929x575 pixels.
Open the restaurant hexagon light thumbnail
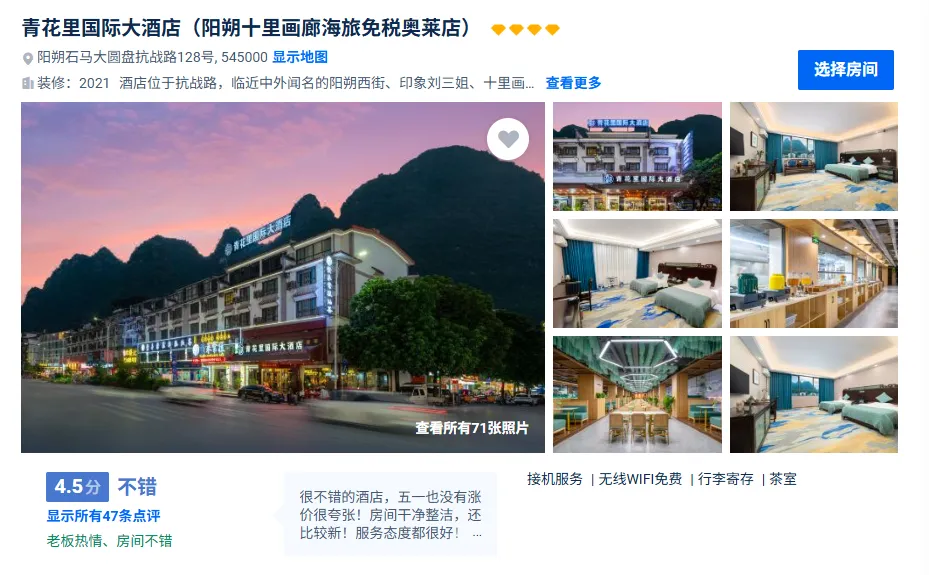637,394
